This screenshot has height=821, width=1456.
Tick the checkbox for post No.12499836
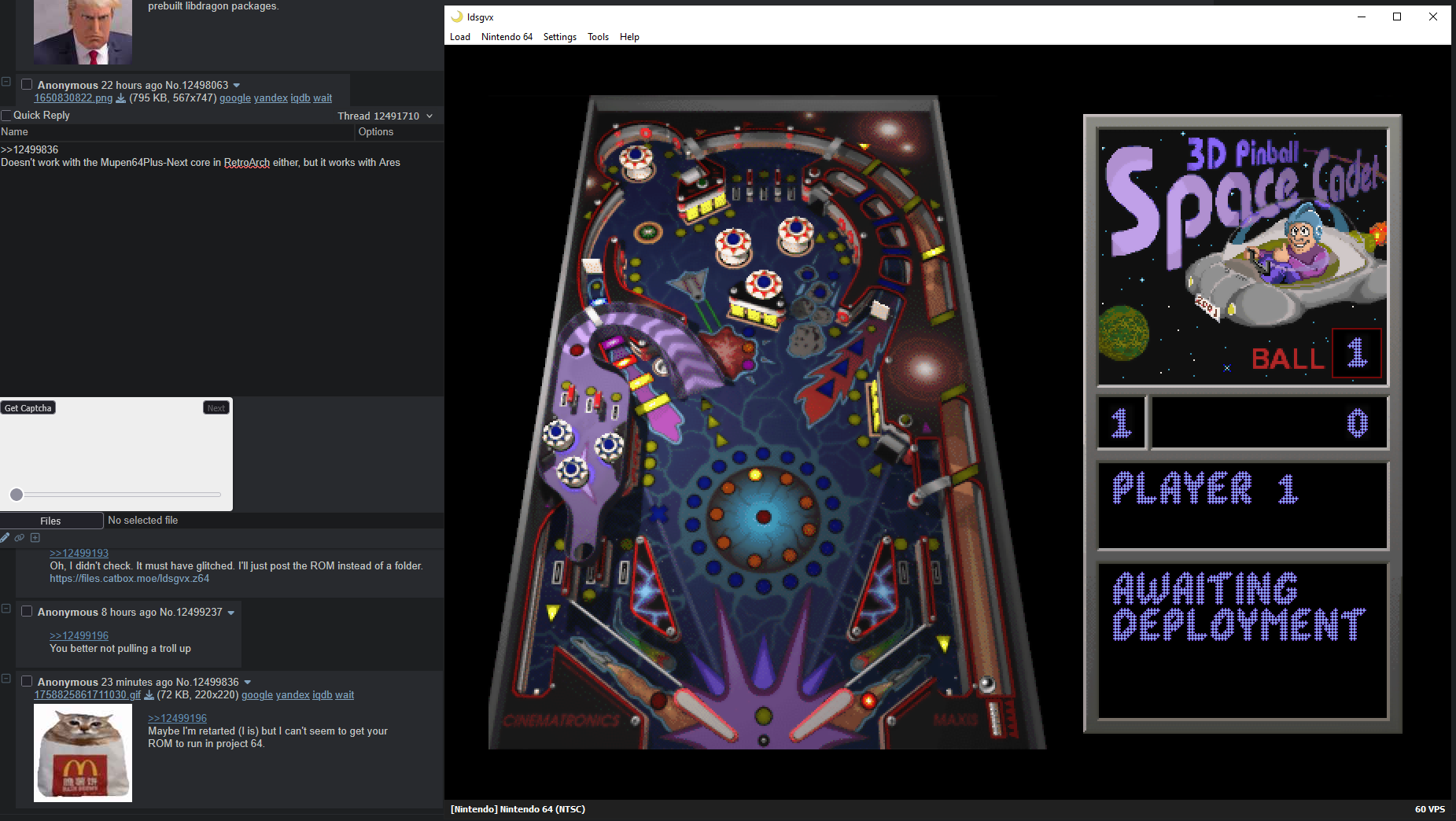(27, 681)
